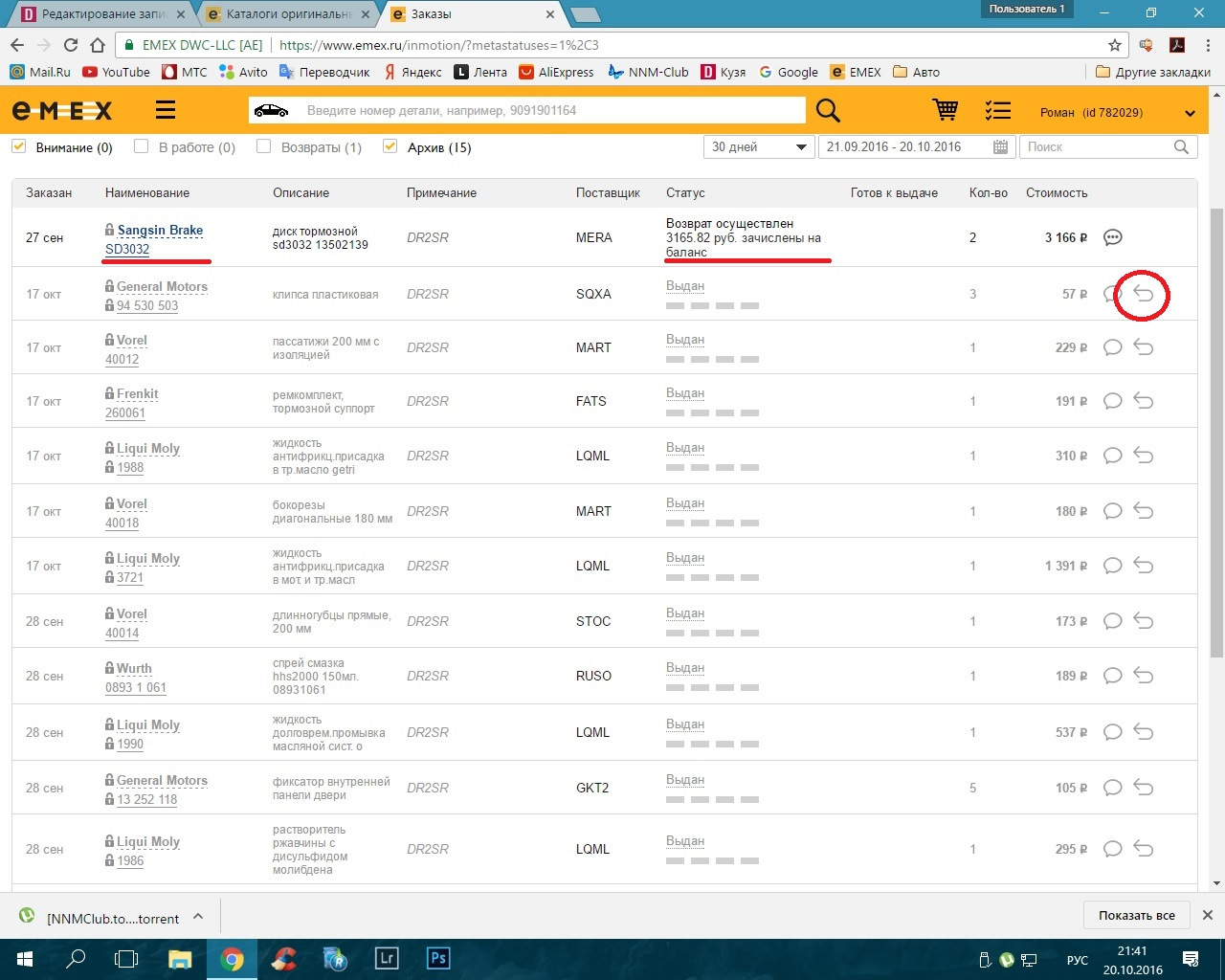Expand the torrent download options chevron

point(198,916)
